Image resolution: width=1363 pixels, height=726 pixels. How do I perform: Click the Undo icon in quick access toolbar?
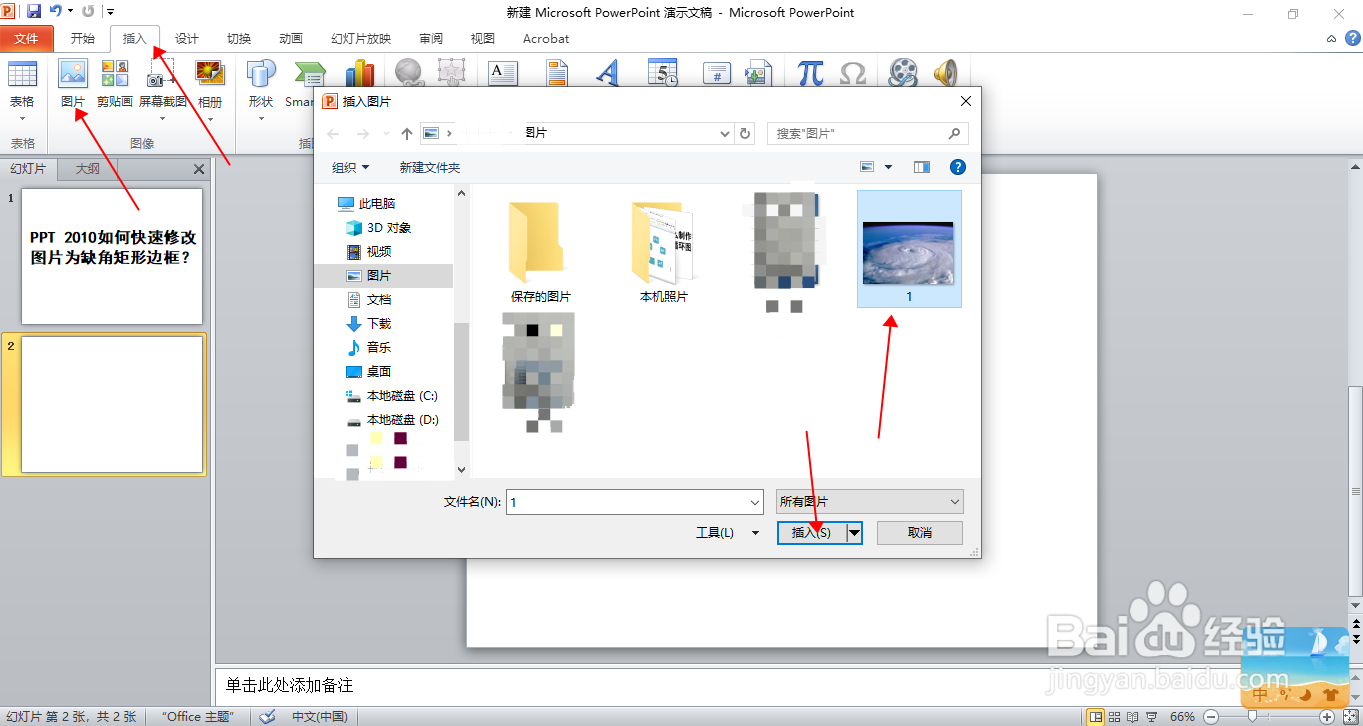[x=56, y=11]
